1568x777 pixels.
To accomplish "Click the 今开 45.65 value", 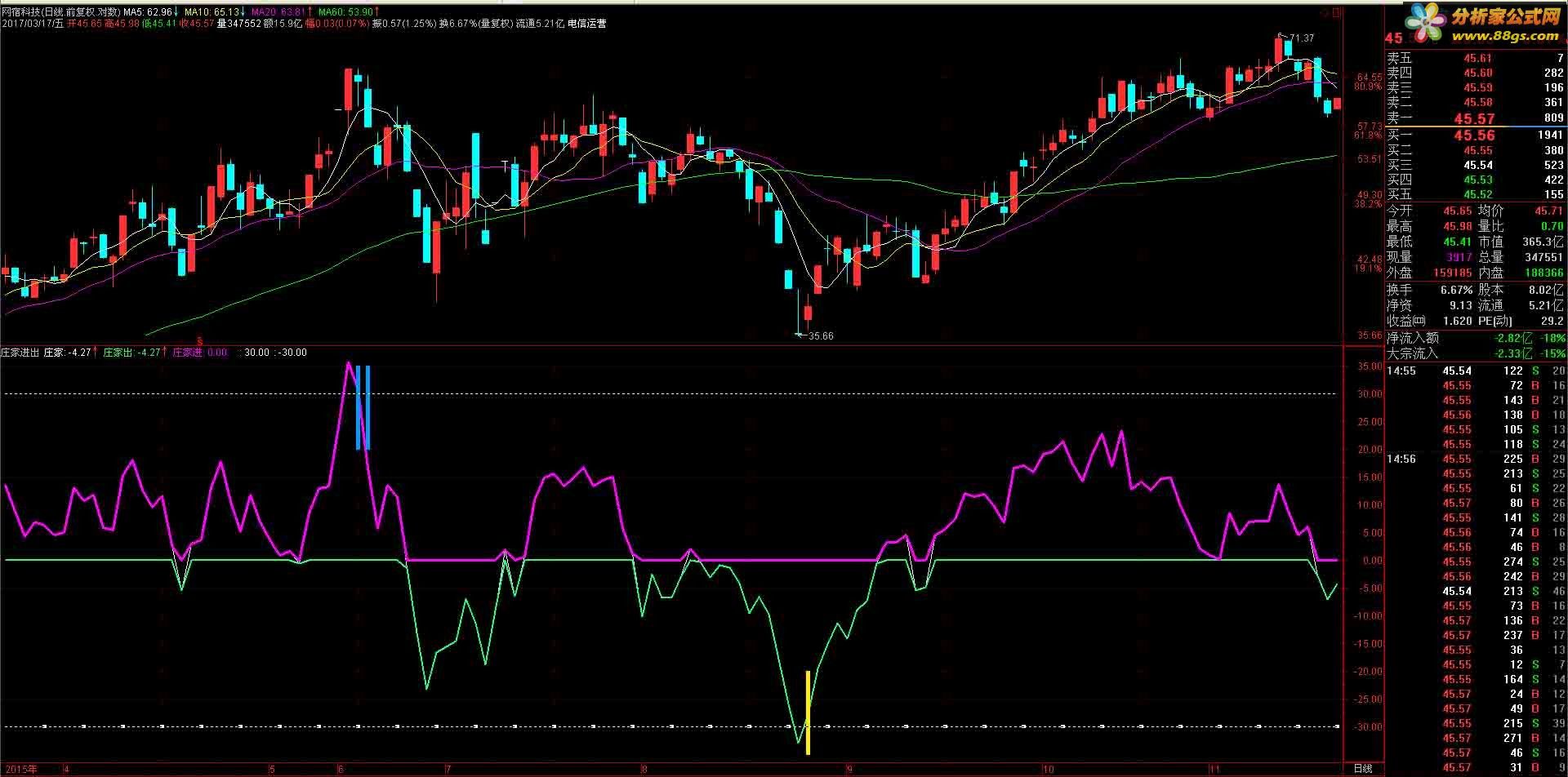I will click(1457, 211).
